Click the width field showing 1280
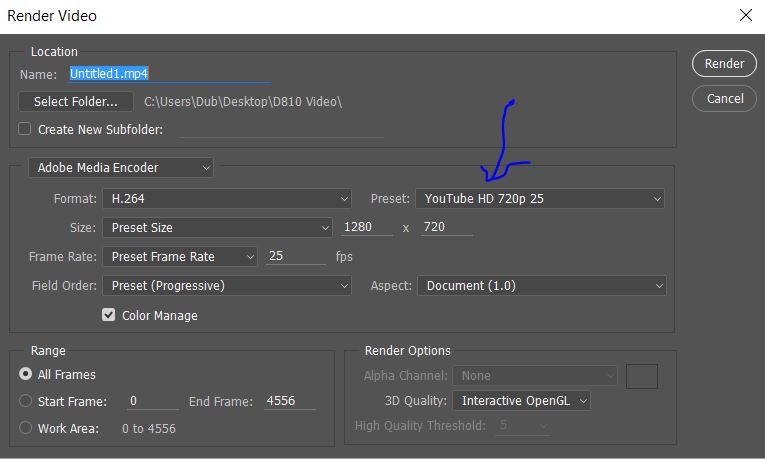The width and height of the screenshot is (765, 459). pyautogui.click(x=366, y=227)
